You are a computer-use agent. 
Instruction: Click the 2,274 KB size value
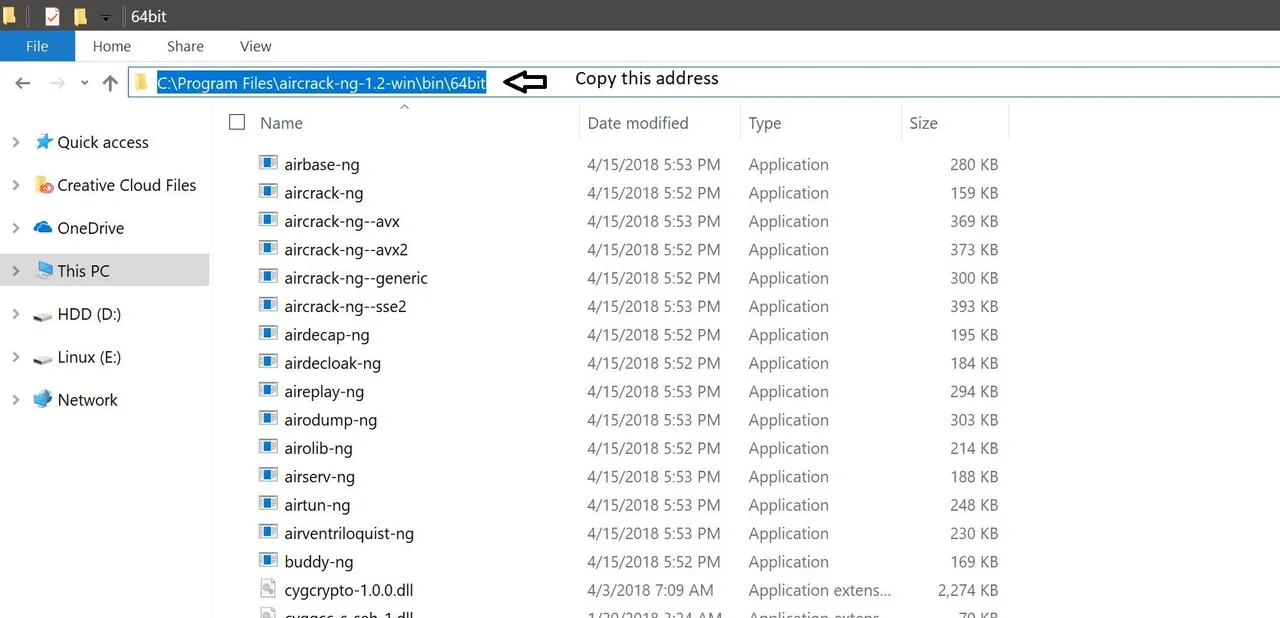[x=968, y=590]
